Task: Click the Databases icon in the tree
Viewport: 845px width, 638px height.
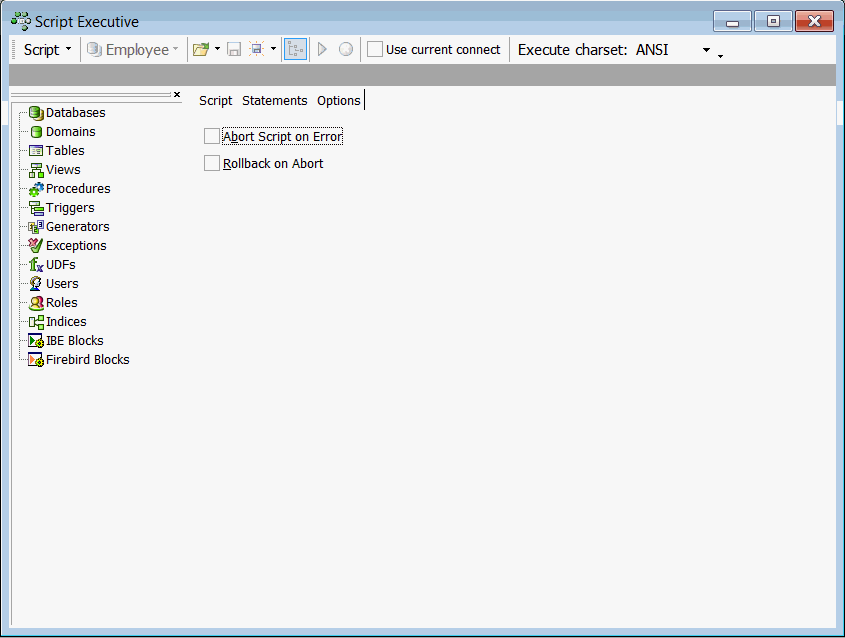Action: coord(36,113)
